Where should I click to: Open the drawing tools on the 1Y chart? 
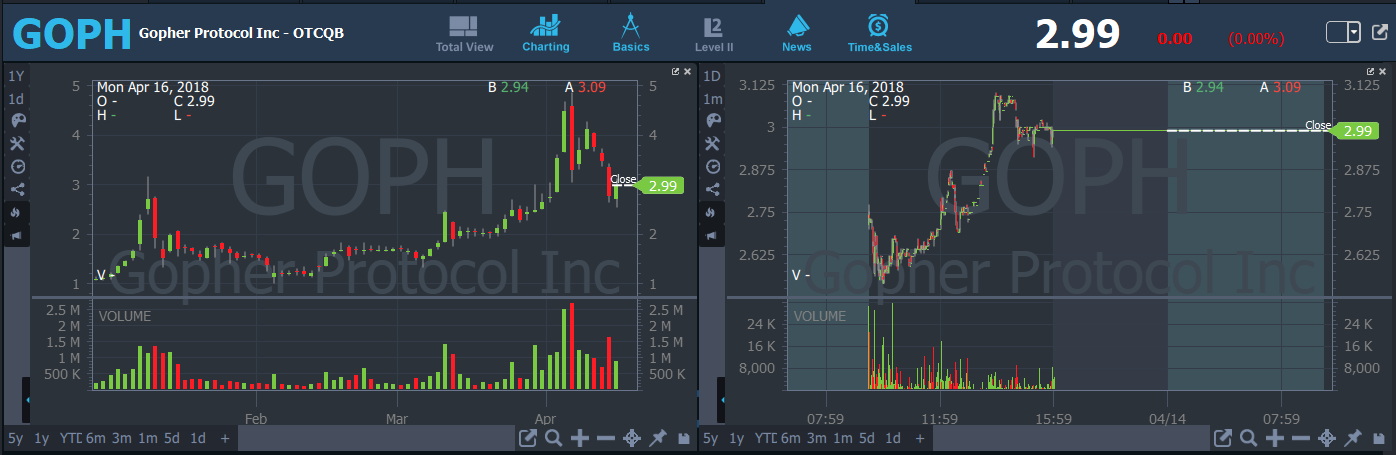(x=16, y=143)
